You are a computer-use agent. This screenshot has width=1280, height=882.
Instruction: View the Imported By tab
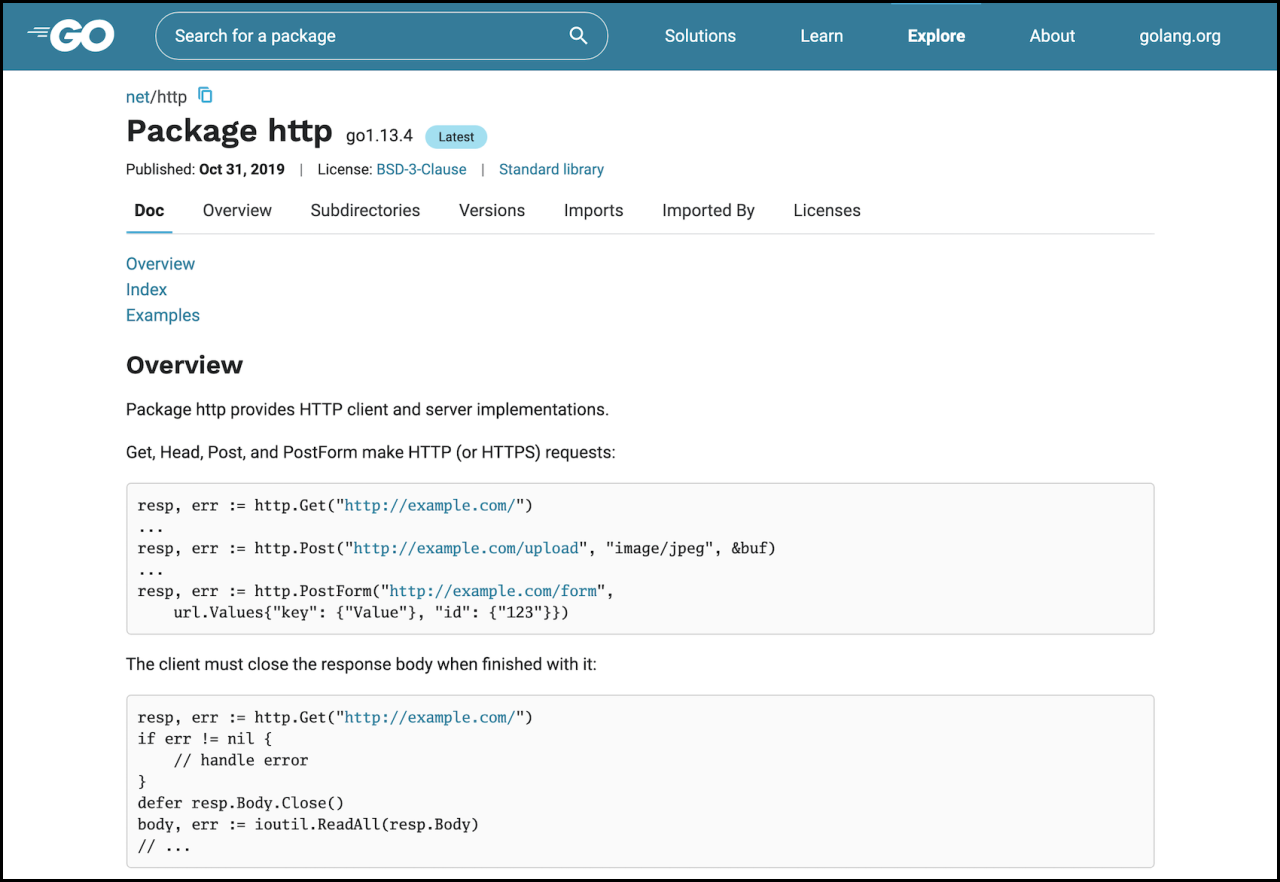(x=708, y=210)
